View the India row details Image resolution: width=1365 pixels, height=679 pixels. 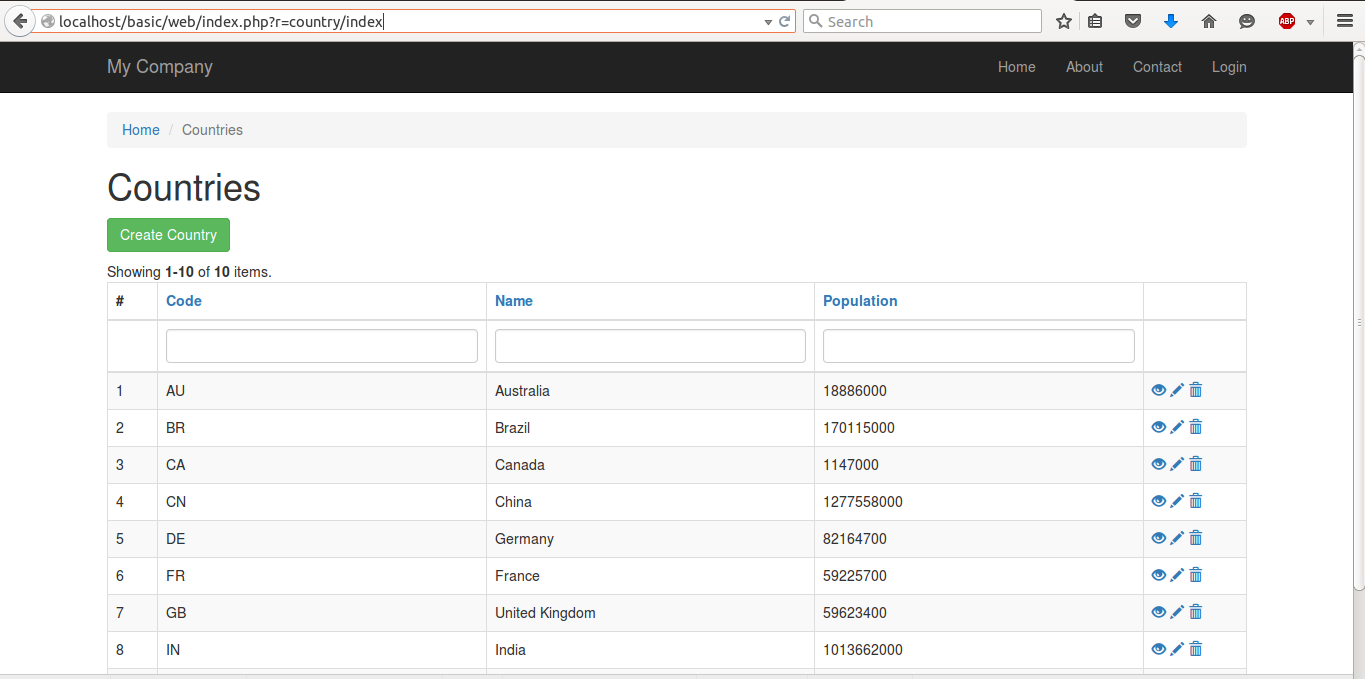[1159, 649]
